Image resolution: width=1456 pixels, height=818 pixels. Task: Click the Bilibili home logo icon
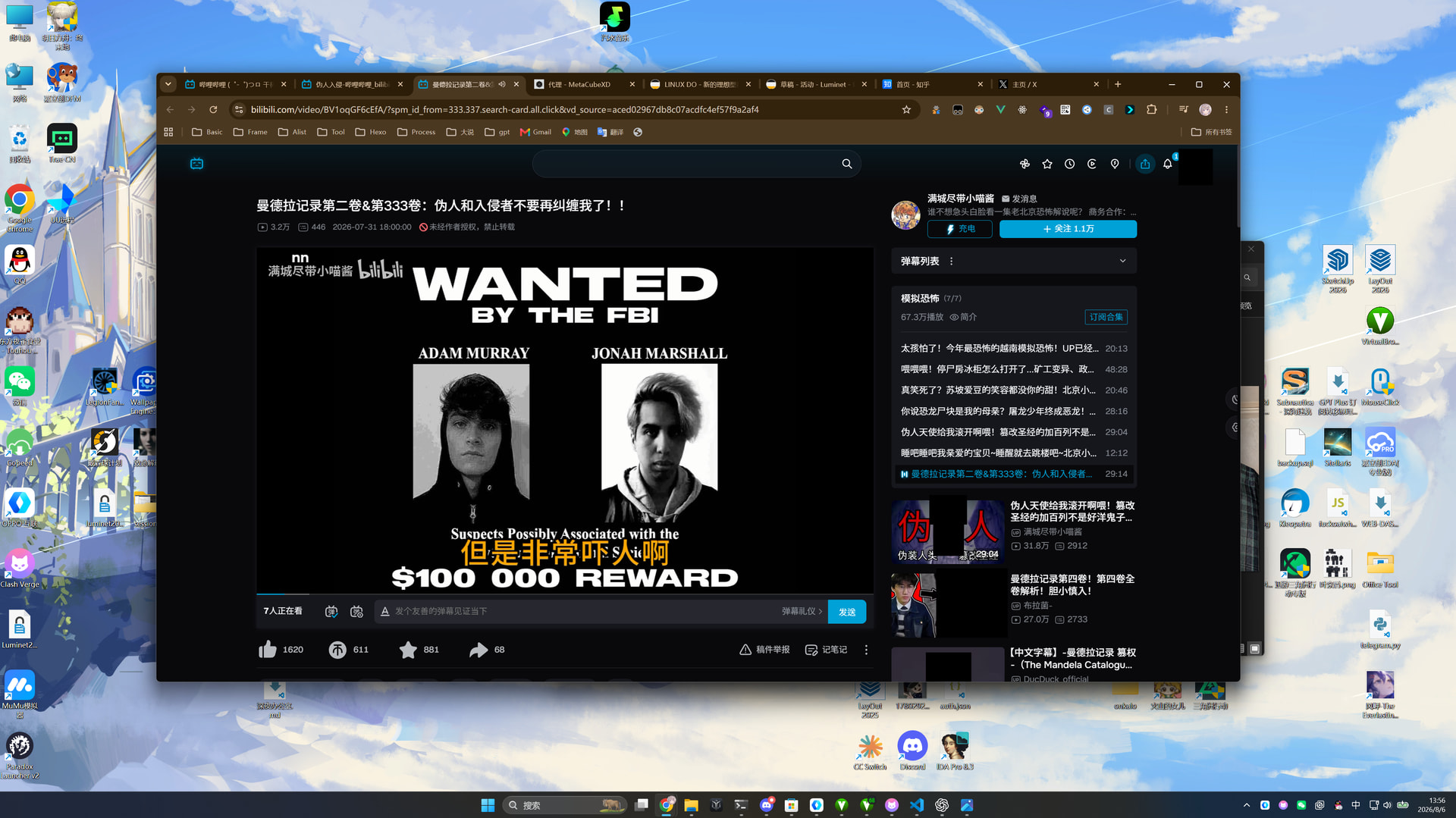point(196,164)
